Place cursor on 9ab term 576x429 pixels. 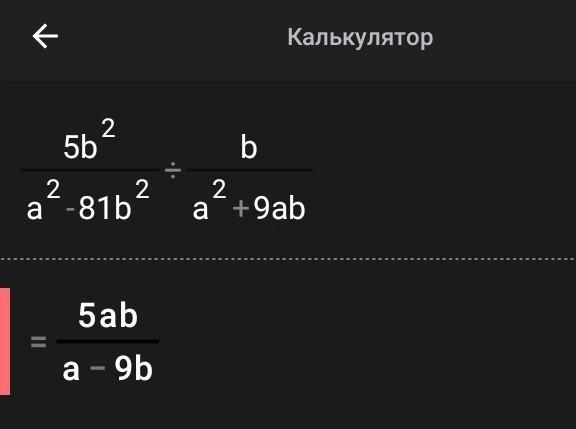280,209
